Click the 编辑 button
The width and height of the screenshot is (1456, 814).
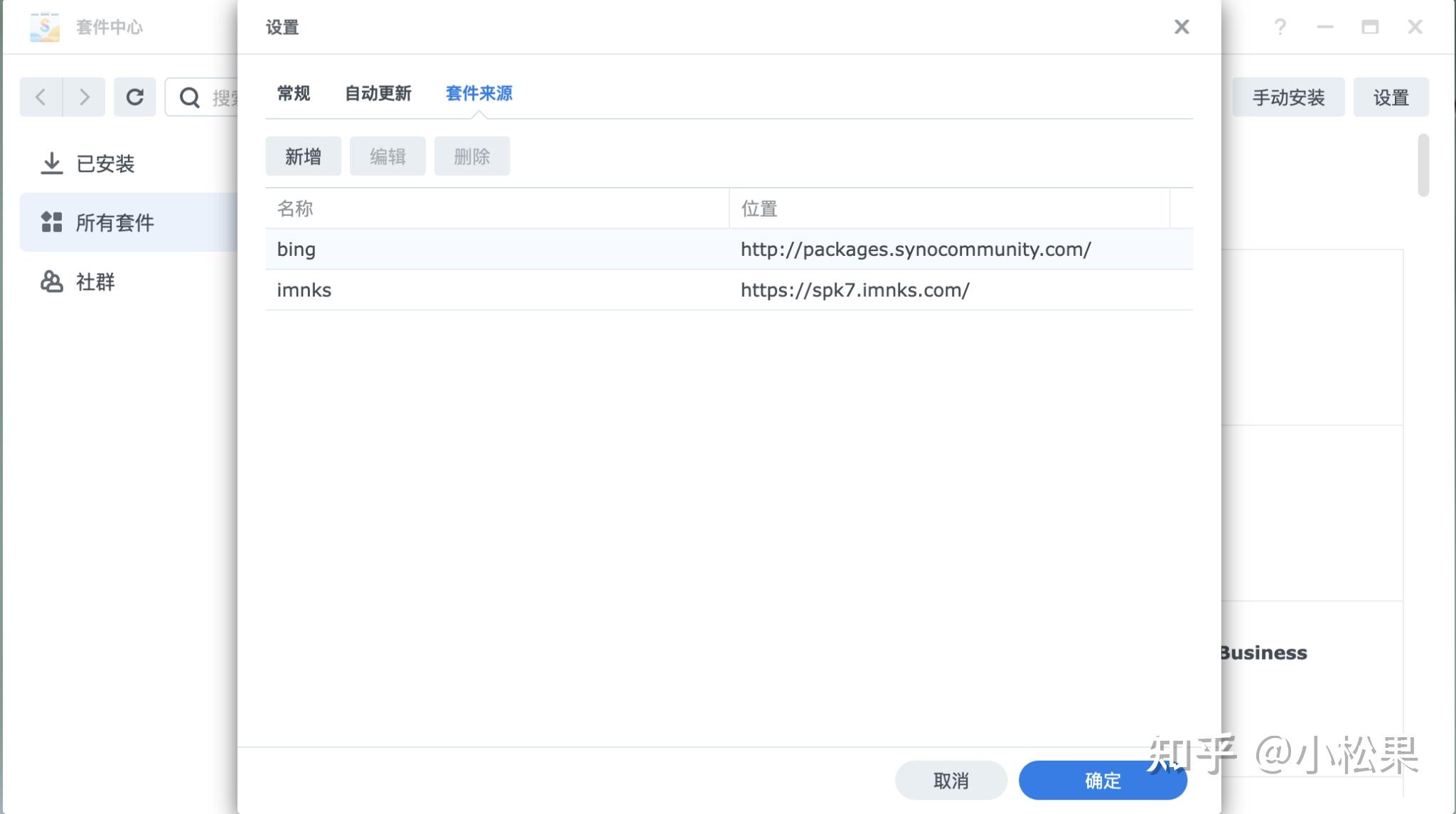387,156
